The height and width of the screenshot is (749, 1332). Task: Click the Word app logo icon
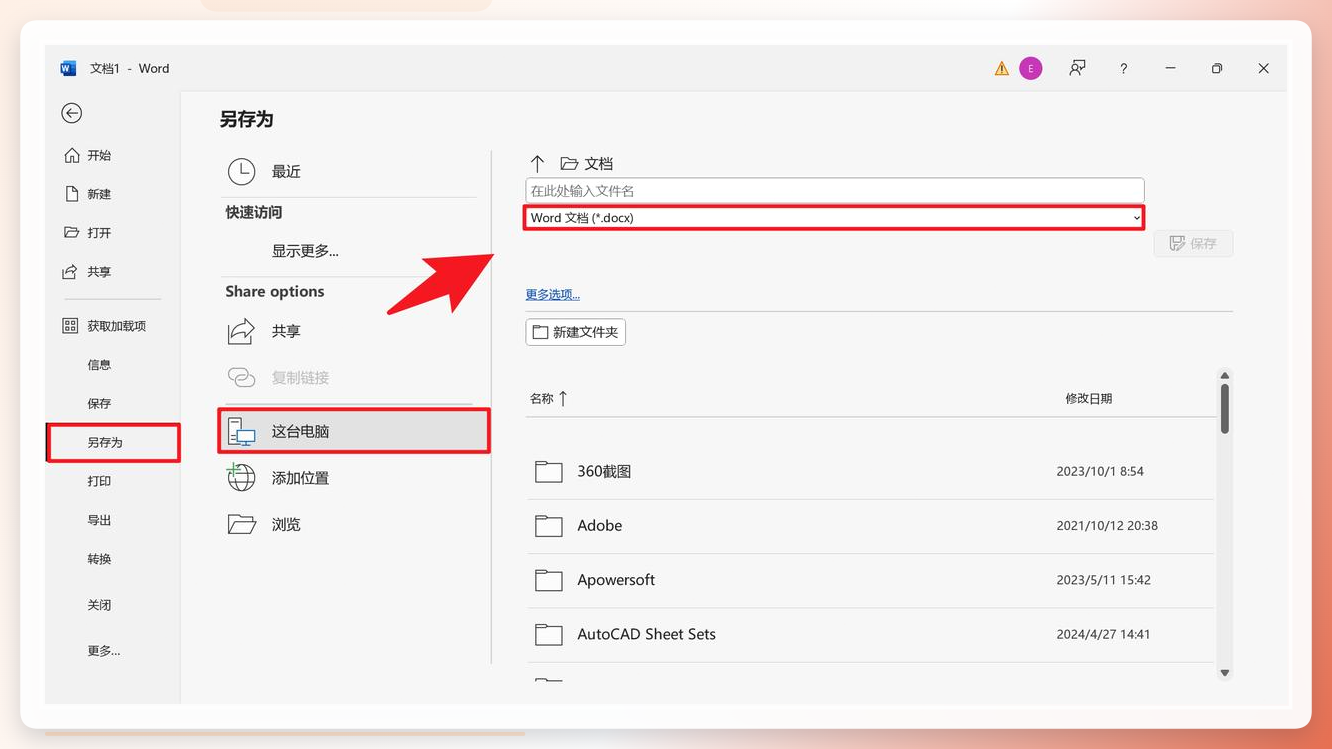(x=68, y=68)
